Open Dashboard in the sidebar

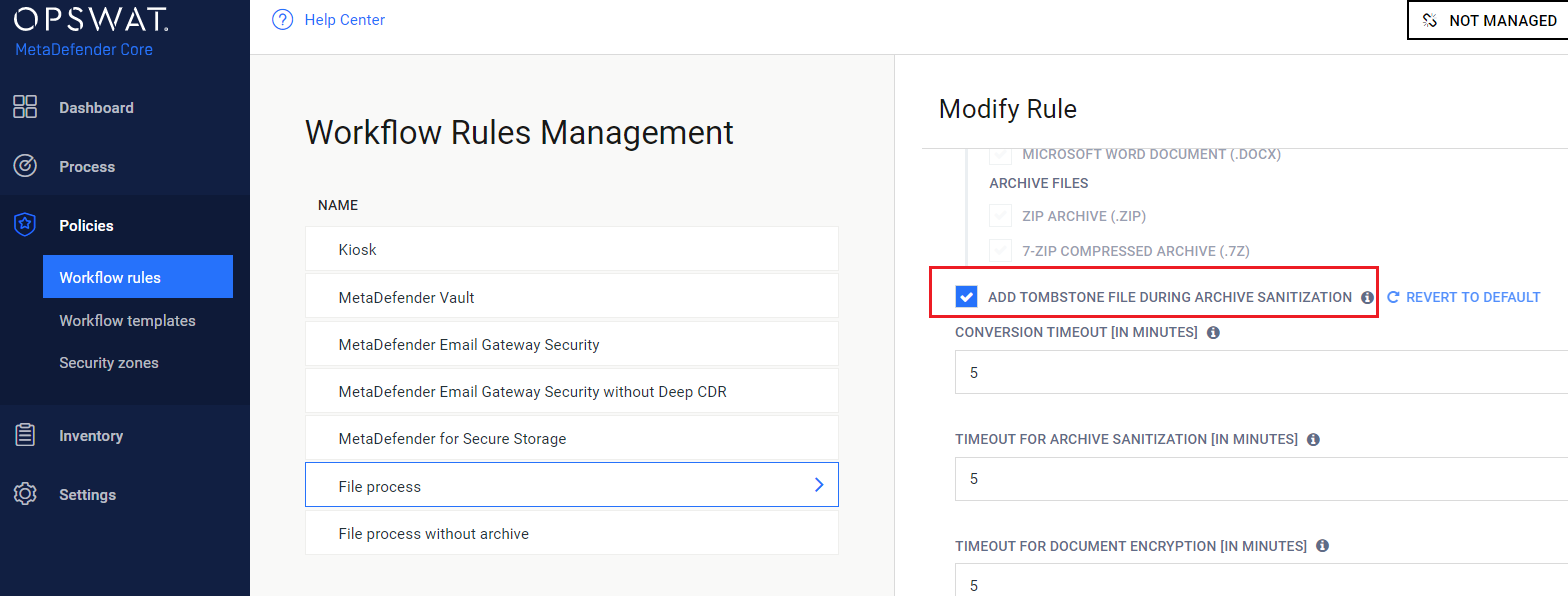point(96,108)
